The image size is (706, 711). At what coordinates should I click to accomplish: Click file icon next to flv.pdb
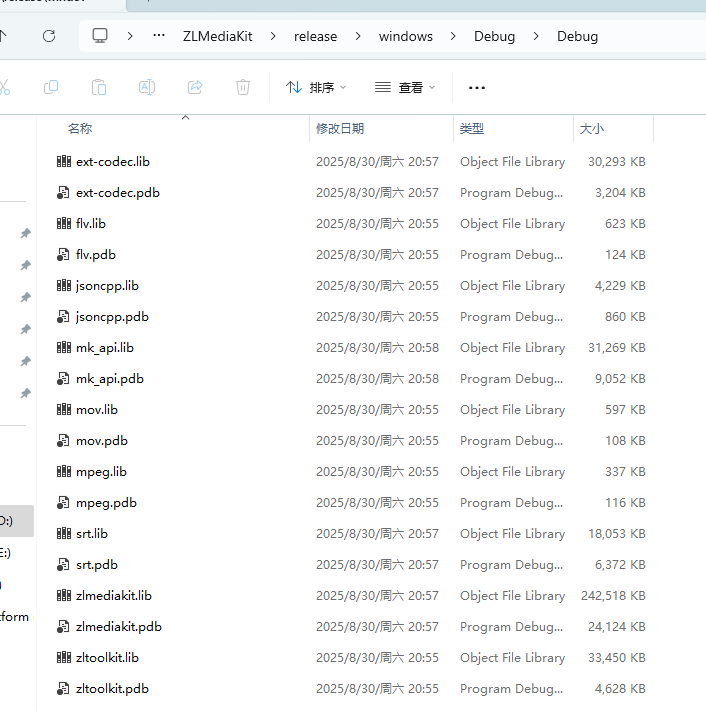[63, 255]
